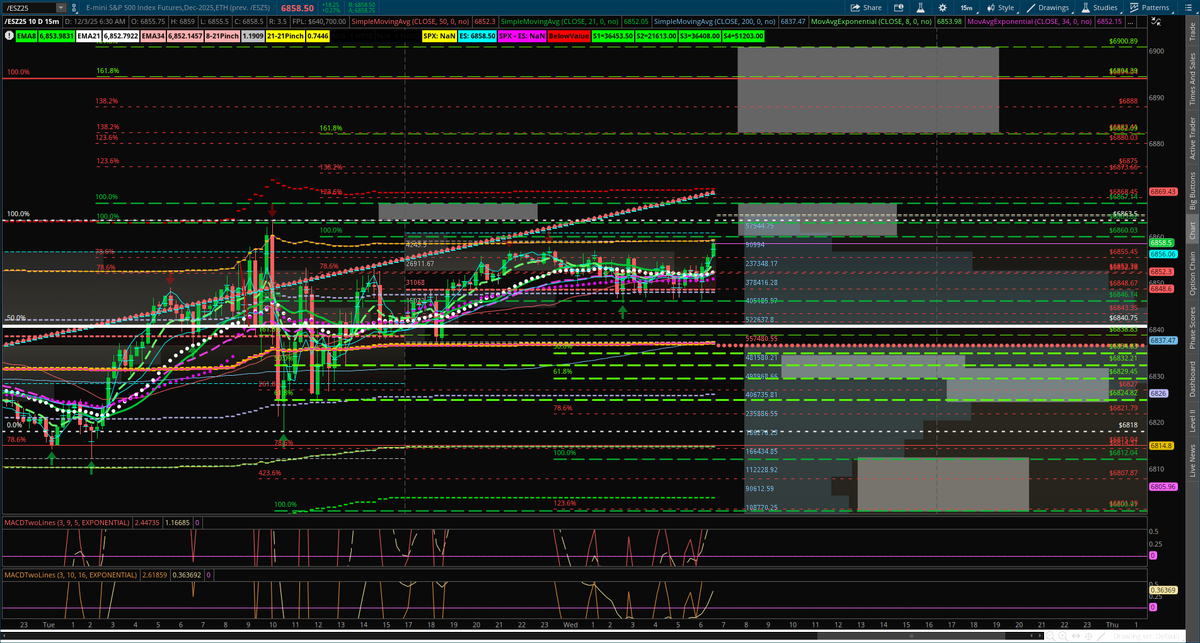Open the chart message/info icon next to Share

[898, 8]
